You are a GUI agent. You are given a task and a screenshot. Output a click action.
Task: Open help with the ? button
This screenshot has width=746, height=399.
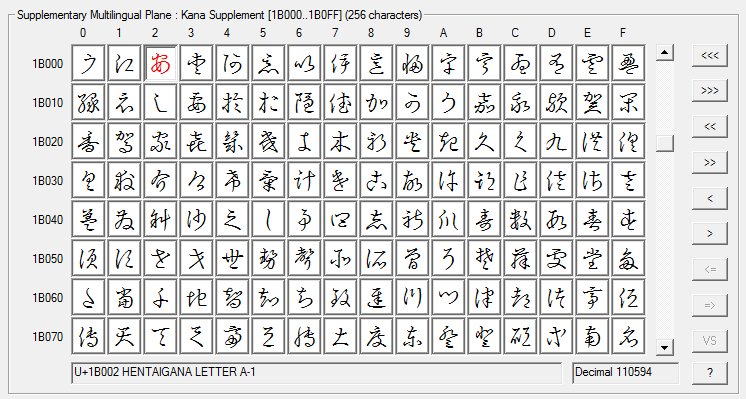(x=709, y=373)
